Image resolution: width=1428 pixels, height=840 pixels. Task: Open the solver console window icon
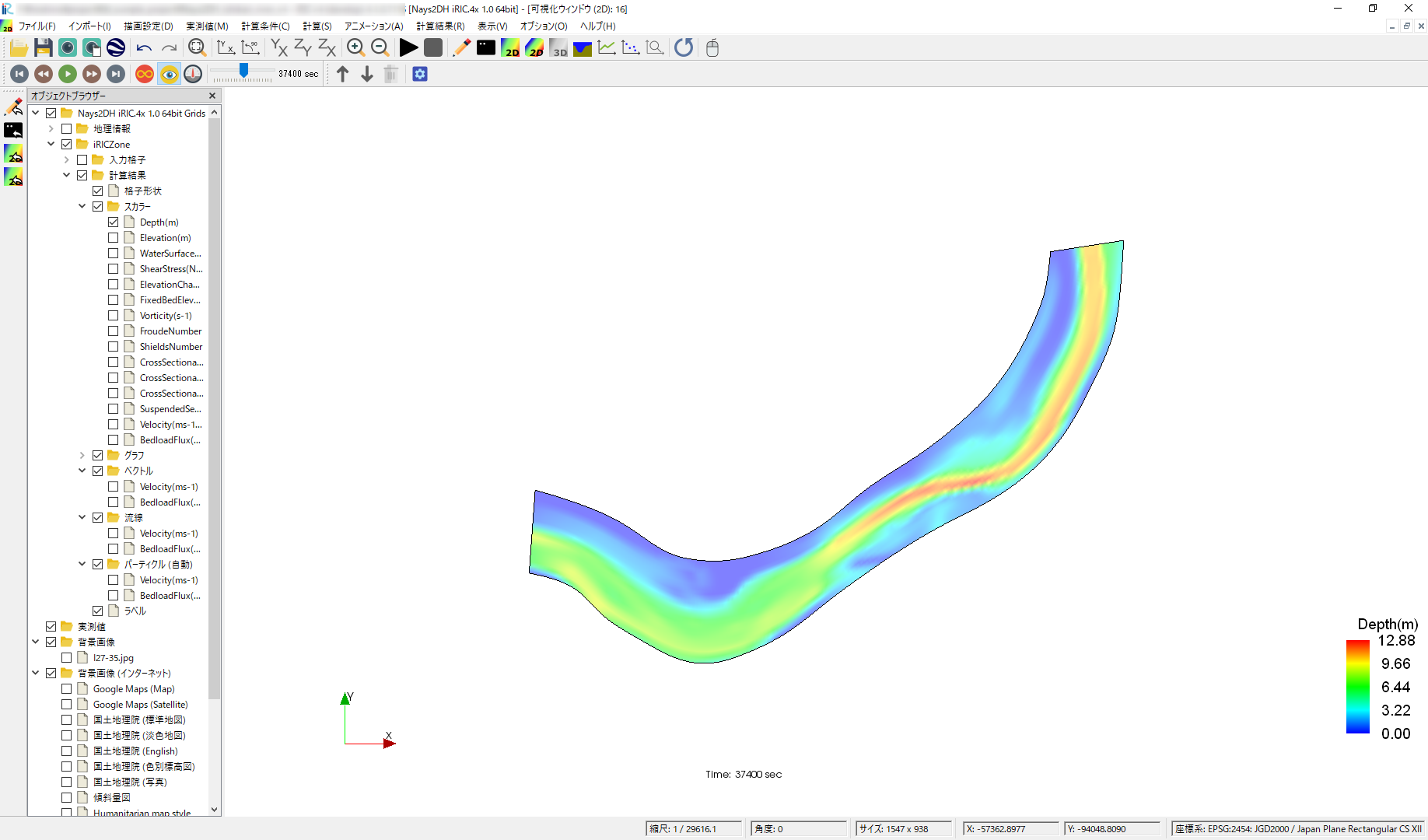click(x=486, y=48)
